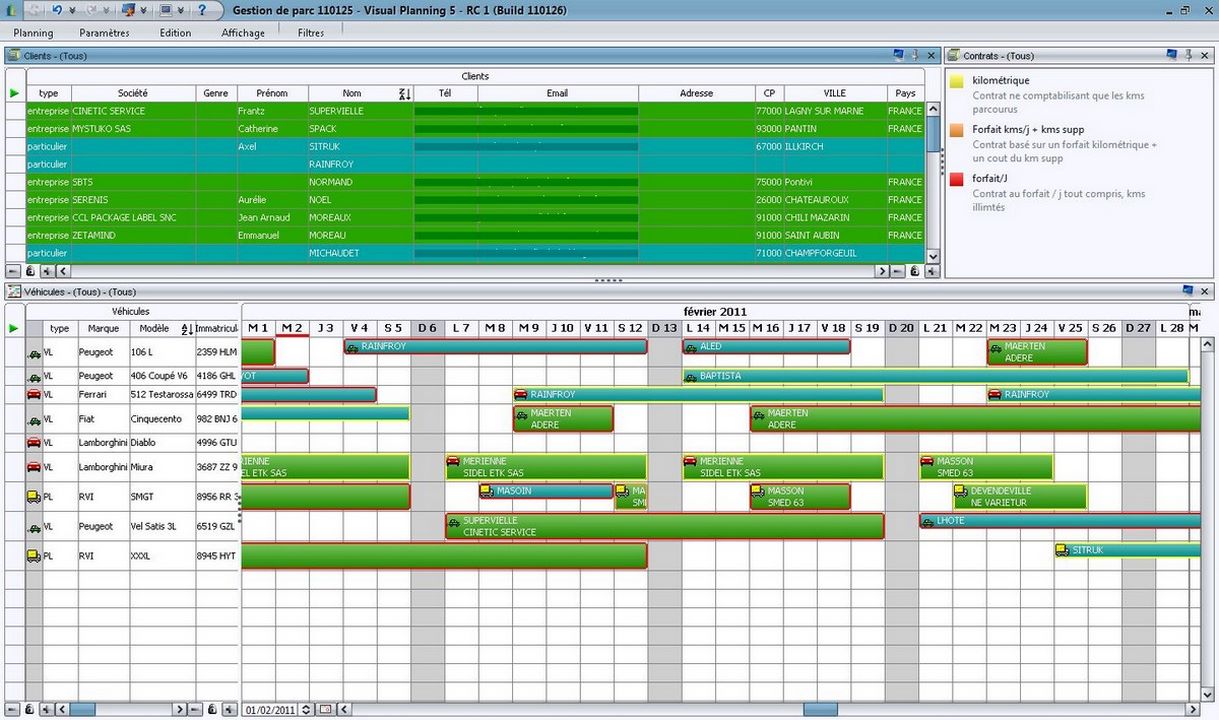The width and height of the screenshot is (1219, 720).
Task: Click red car icon of Ferrari 512 Testarossa row
Action: pos(34,394)
